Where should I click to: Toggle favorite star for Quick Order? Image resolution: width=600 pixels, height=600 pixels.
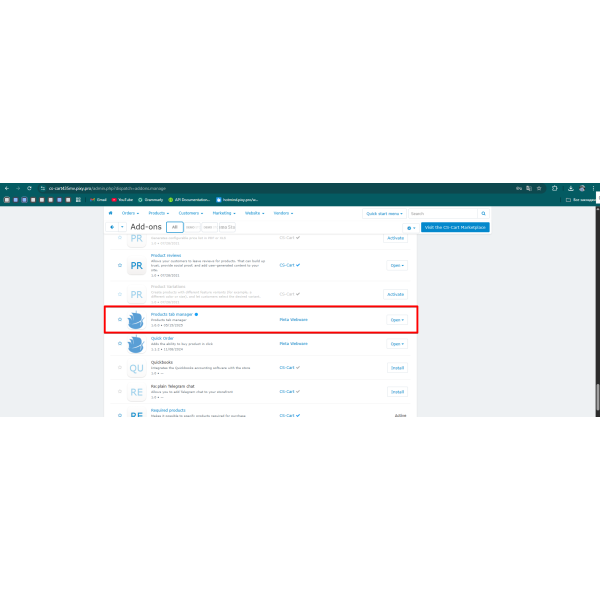click(120, 344)
